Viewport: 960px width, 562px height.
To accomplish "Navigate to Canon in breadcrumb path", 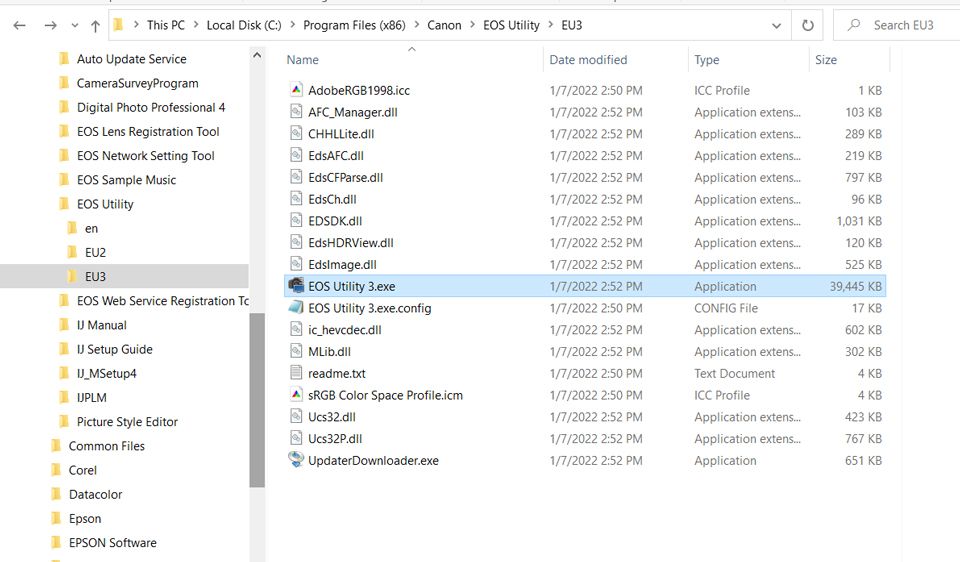I will coord(444,25).
